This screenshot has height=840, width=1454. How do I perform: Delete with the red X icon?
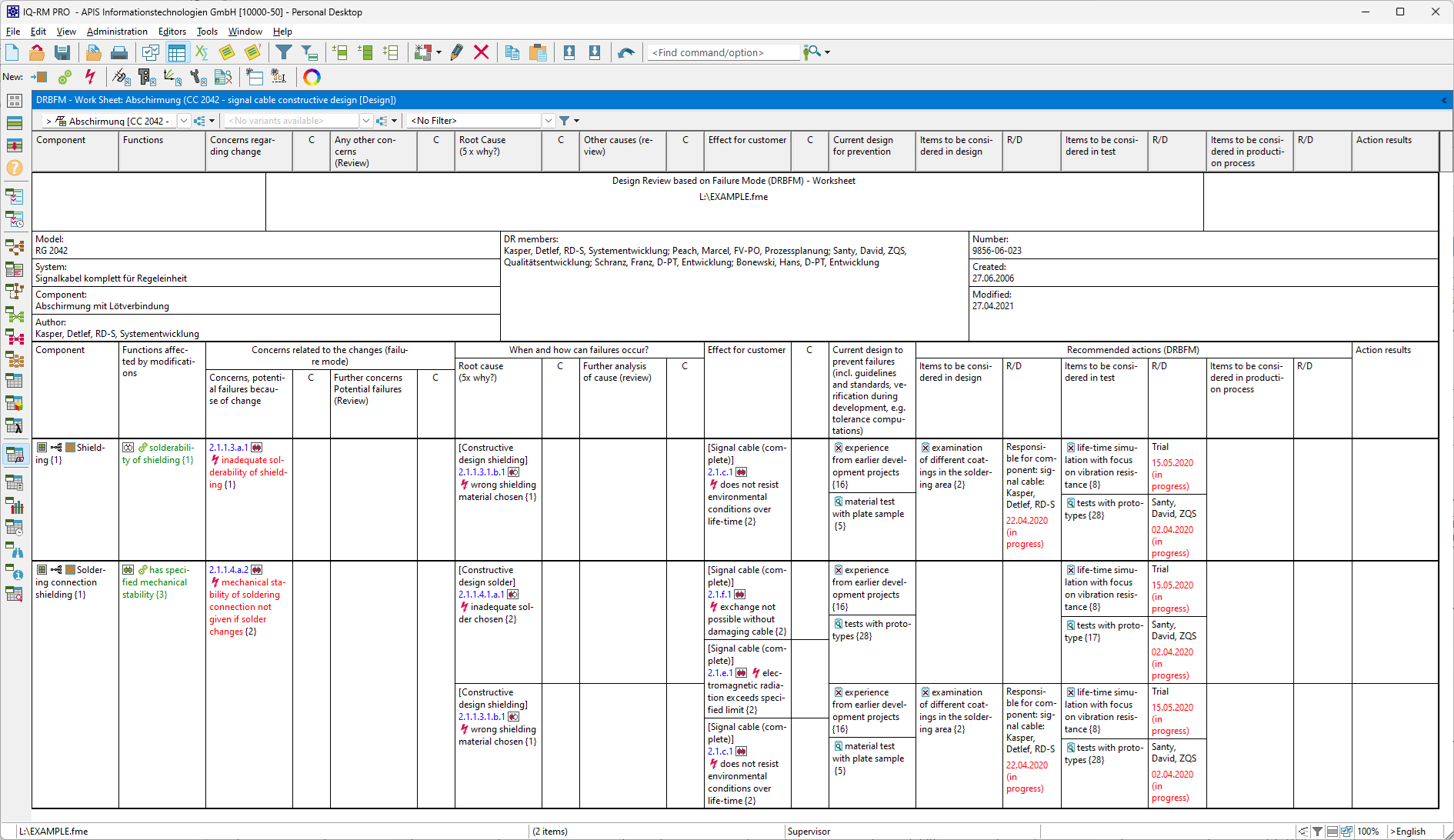tap(482, 52)
